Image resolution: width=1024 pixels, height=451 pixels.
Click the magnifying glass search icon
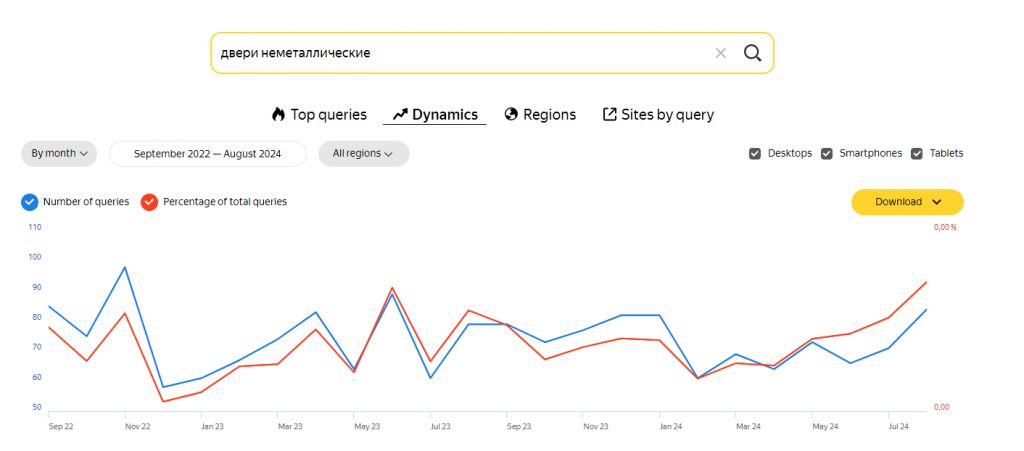[752, 53]
